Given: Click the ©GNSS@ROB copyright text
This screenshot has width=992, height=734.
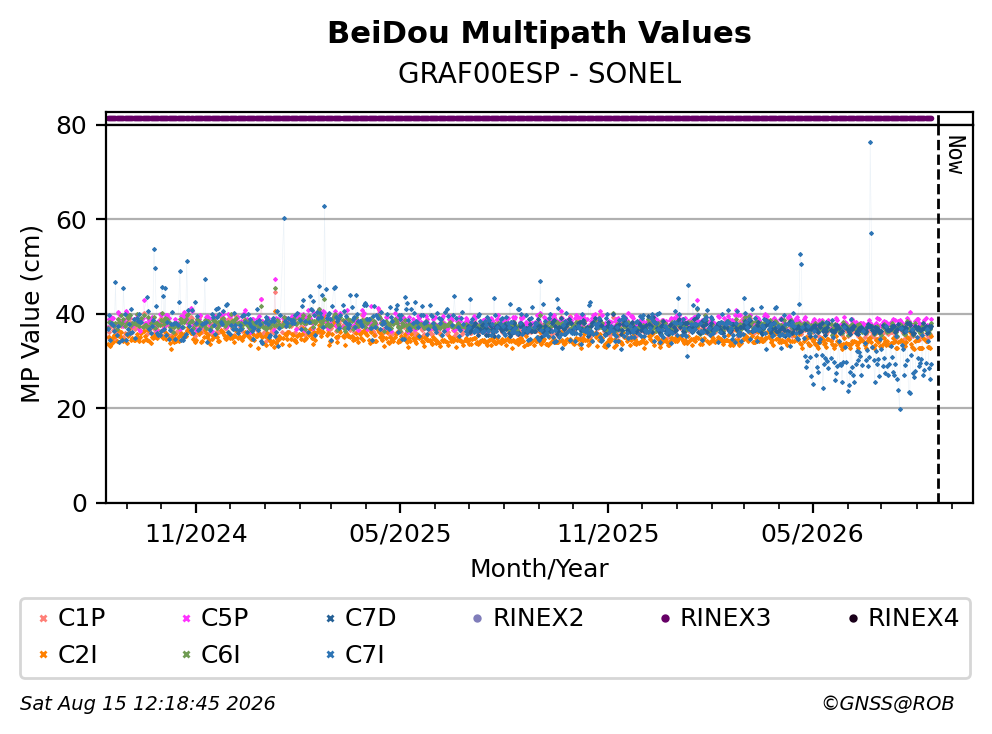Looking at the screenshot, I should [x=888, y=704].
